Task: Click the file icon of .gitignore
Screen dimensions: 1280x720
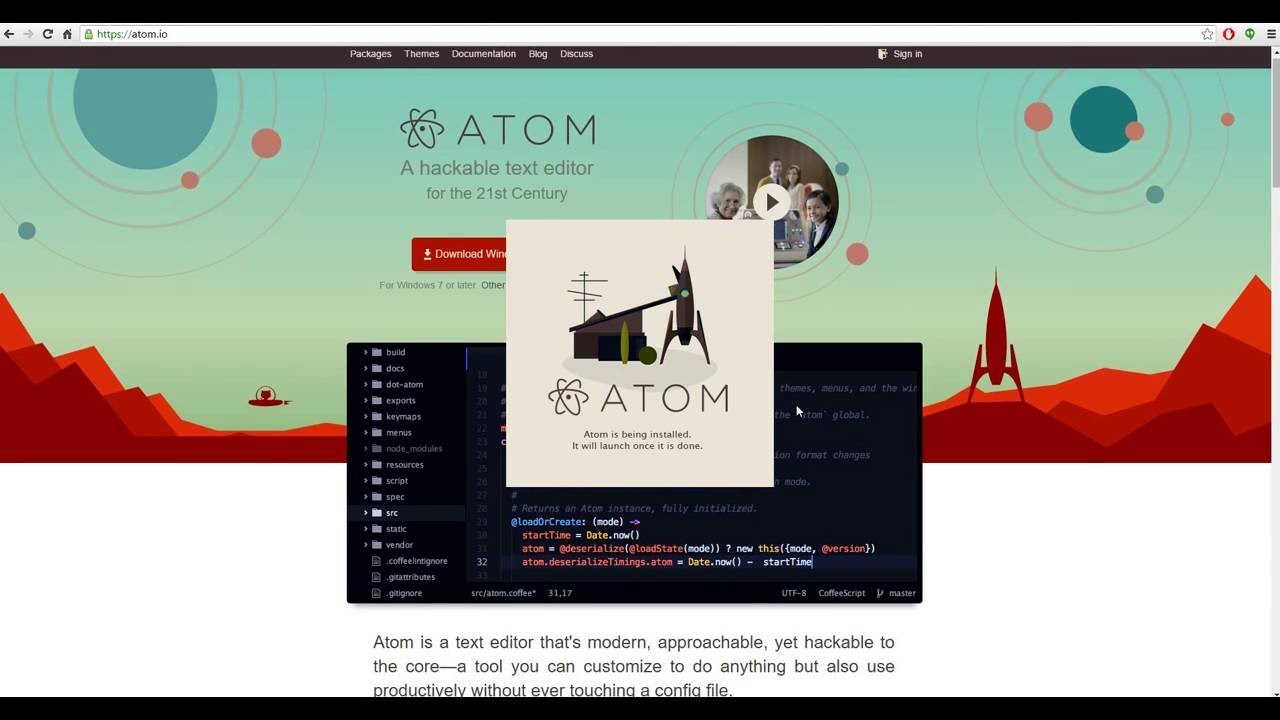Action: (x=377, y=593)
